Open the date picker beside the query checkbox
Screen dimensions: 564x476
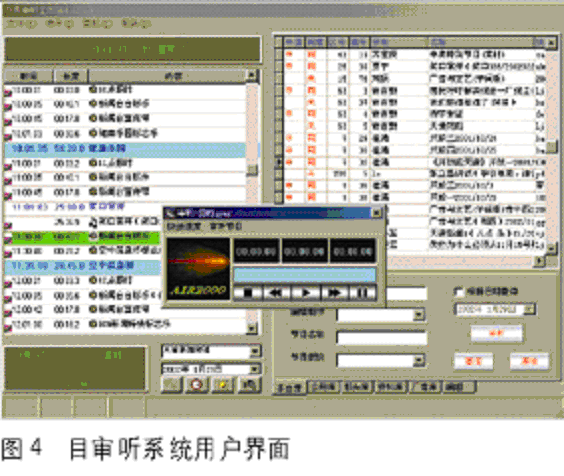530,309
